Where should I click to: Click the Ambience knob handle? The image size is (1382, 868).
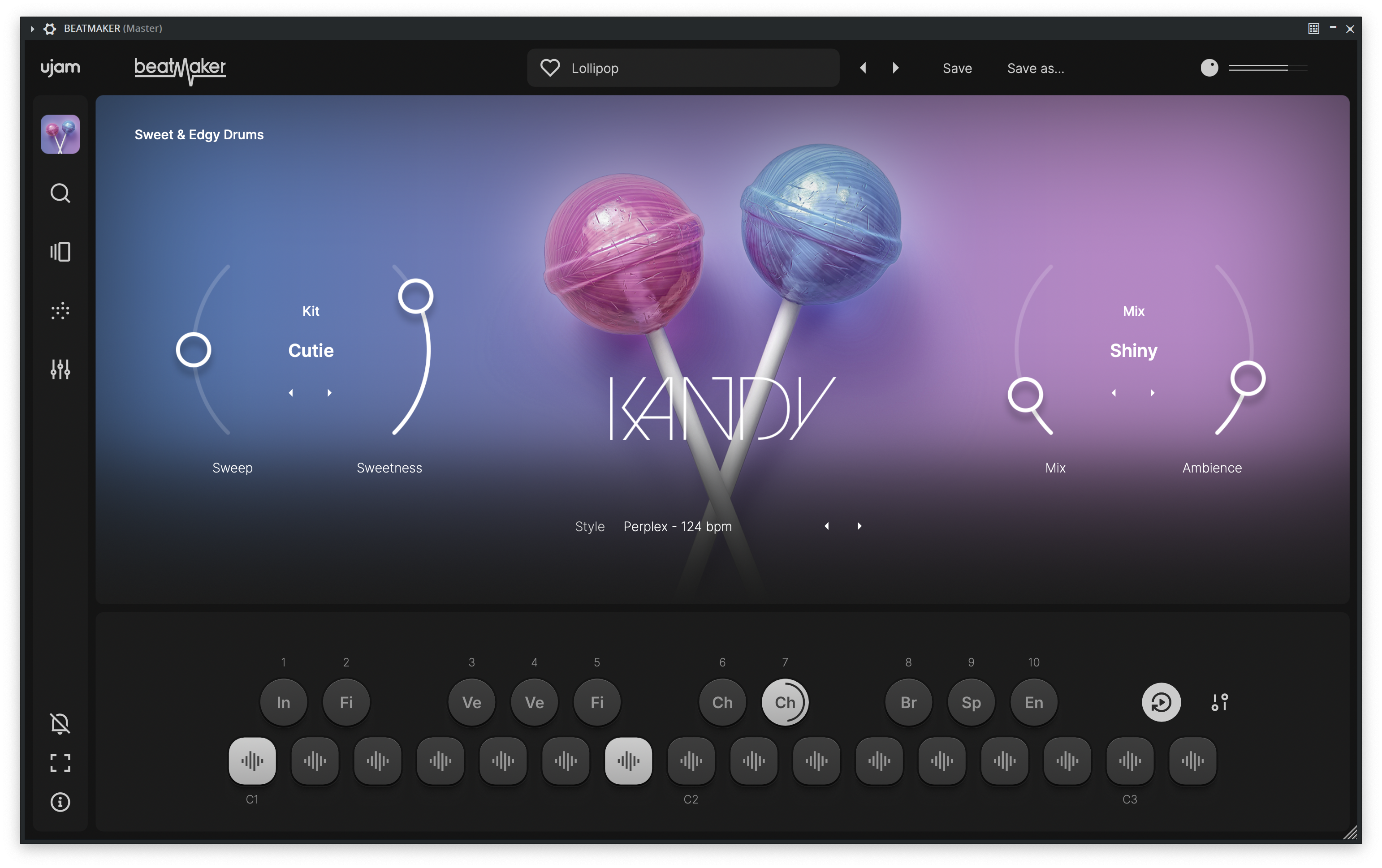click(x=1248, y=378)
